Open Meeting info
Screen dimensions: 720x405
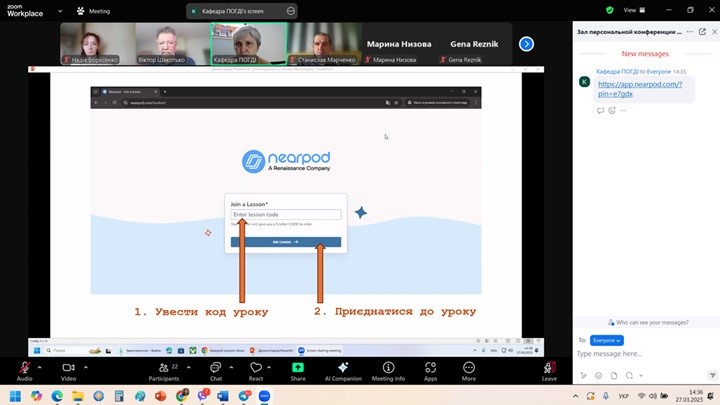point(388,371)
